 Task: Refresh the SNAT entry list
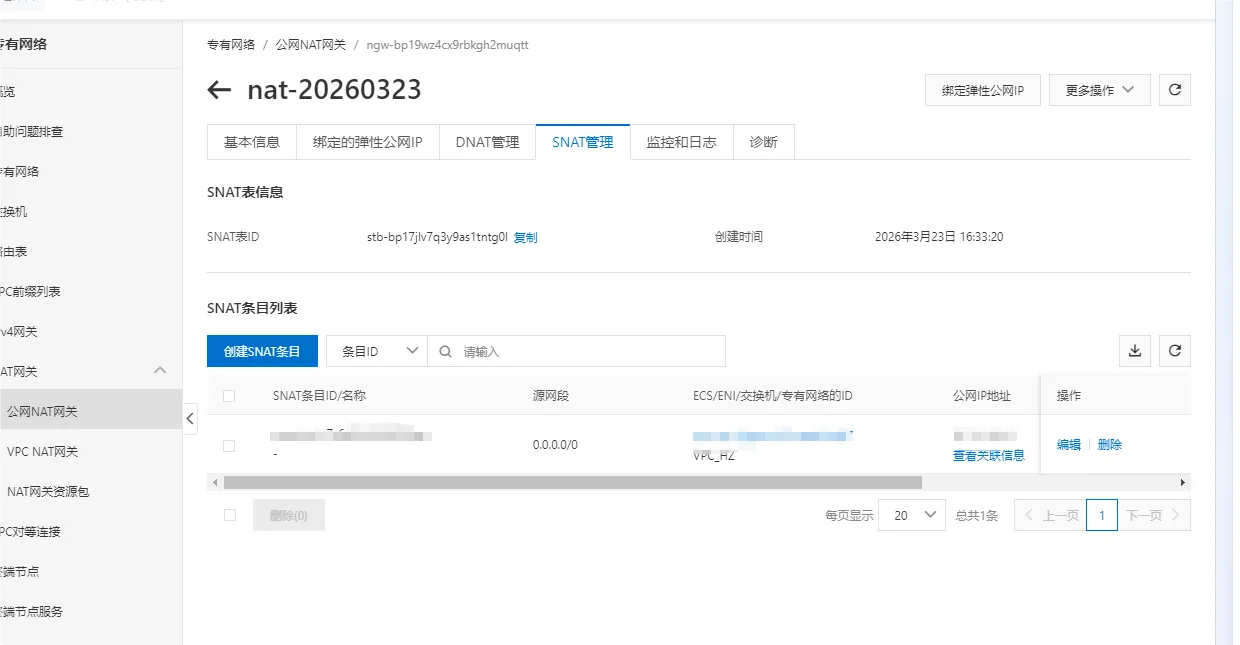point(1174,351)
